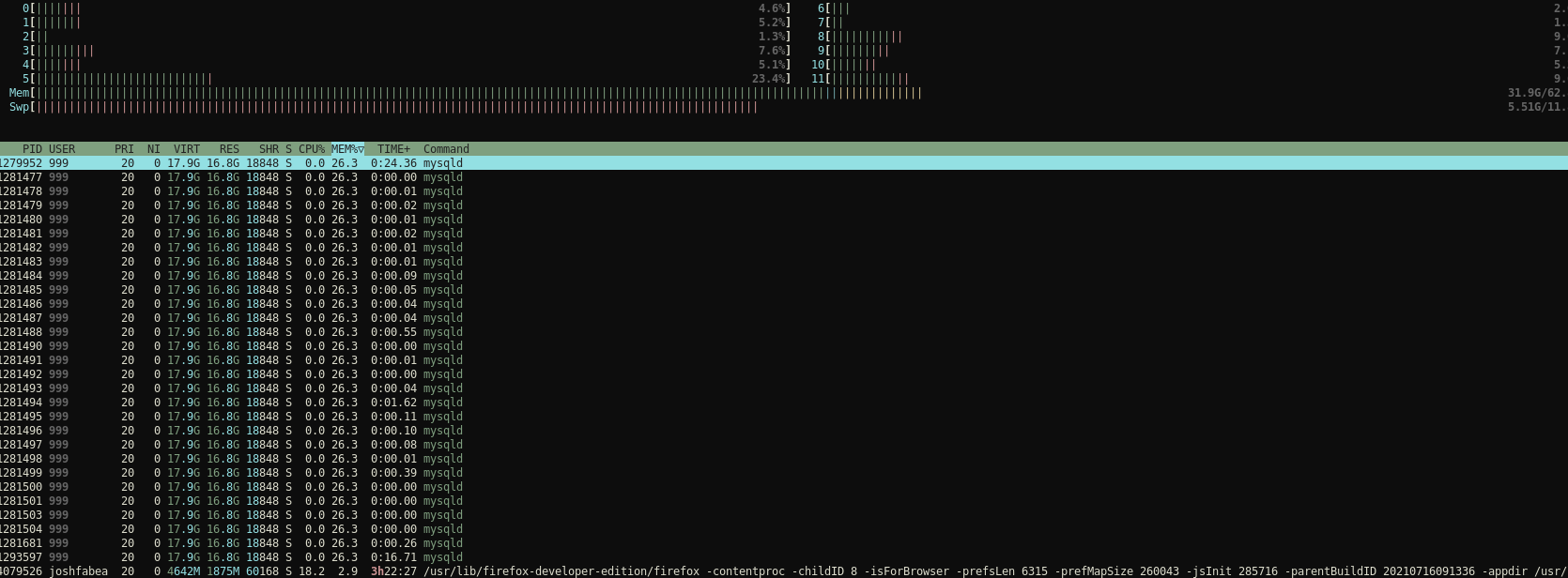Viewport: 1568px width, 578px height.
Task: Select mysqld thread with PID 1281490
Action: tap(784, 346)
